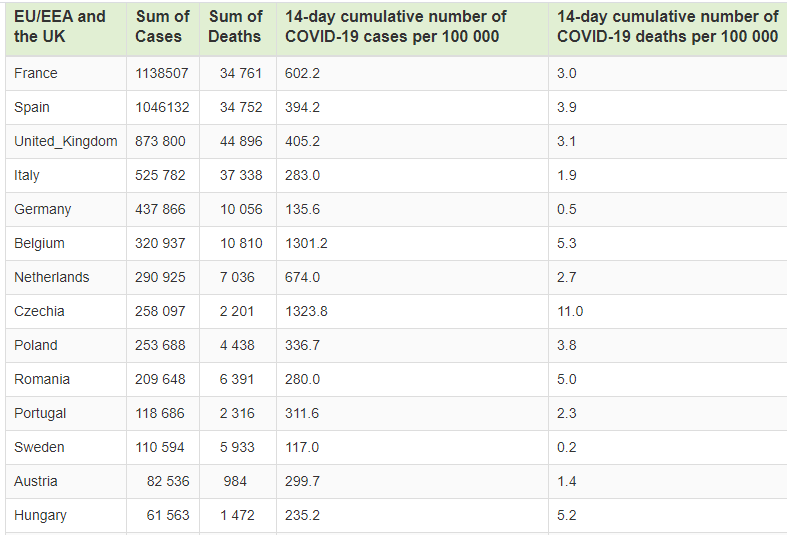Select the France country cell
The image size is (787, 535).
pyautogui.click(x=66, y=73)
